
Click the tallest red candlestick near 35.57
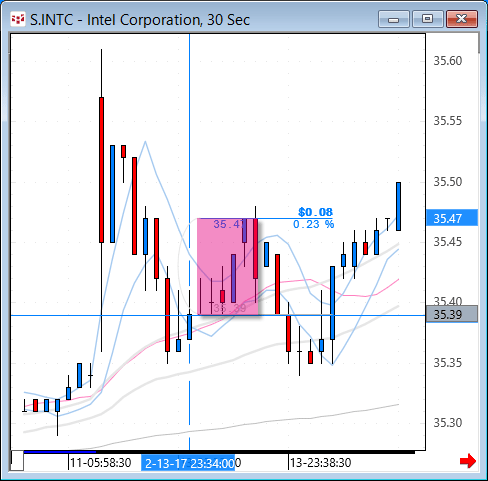click(x=101, y=170)
